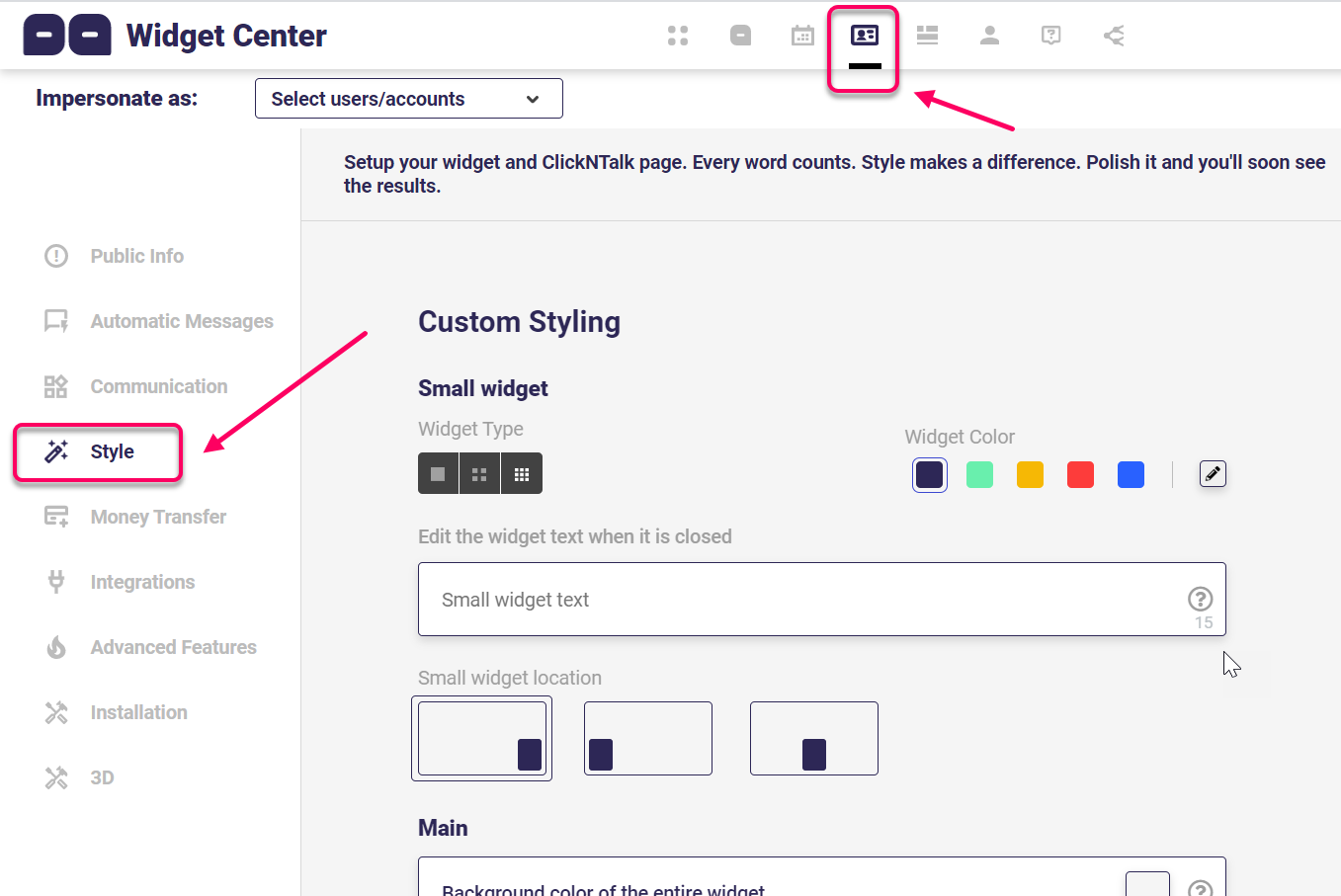Go to Communication settings

158,386
